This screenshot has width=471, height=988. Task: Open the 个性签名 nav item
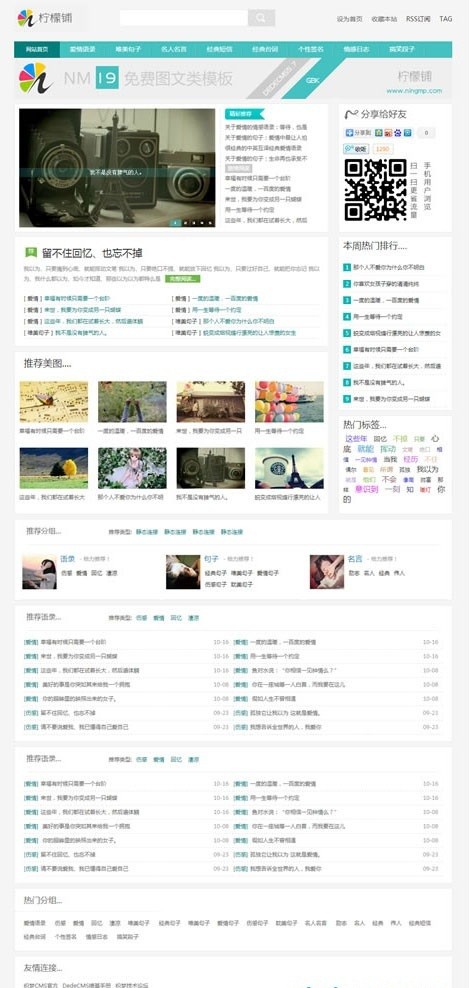(310, 49)
